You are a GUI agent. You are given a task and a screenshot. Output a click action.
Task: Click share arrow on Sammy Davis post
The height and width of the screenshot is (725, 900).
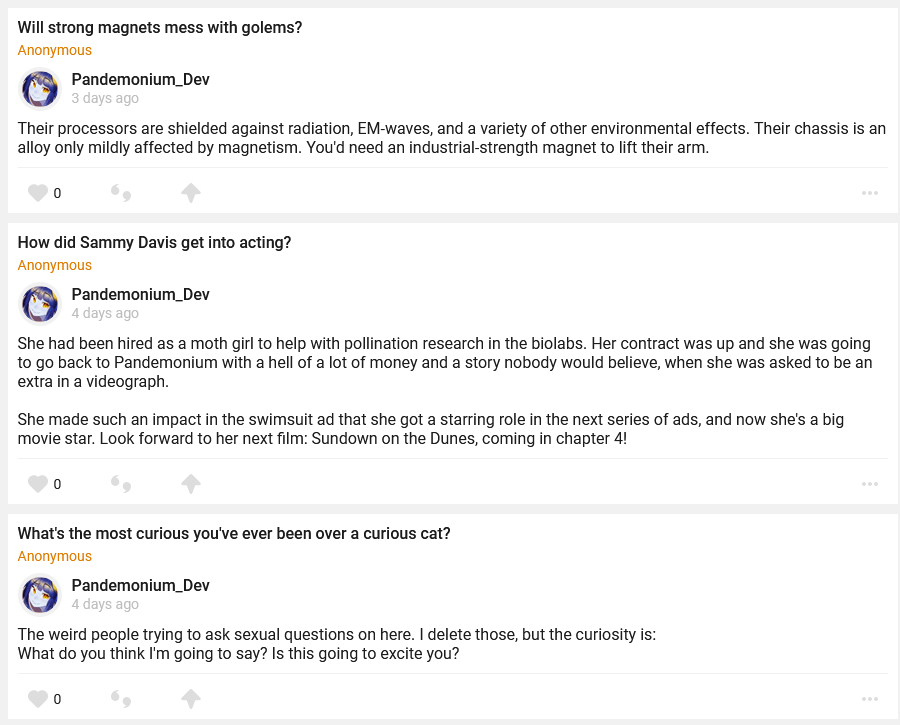(x=191, y=484)
